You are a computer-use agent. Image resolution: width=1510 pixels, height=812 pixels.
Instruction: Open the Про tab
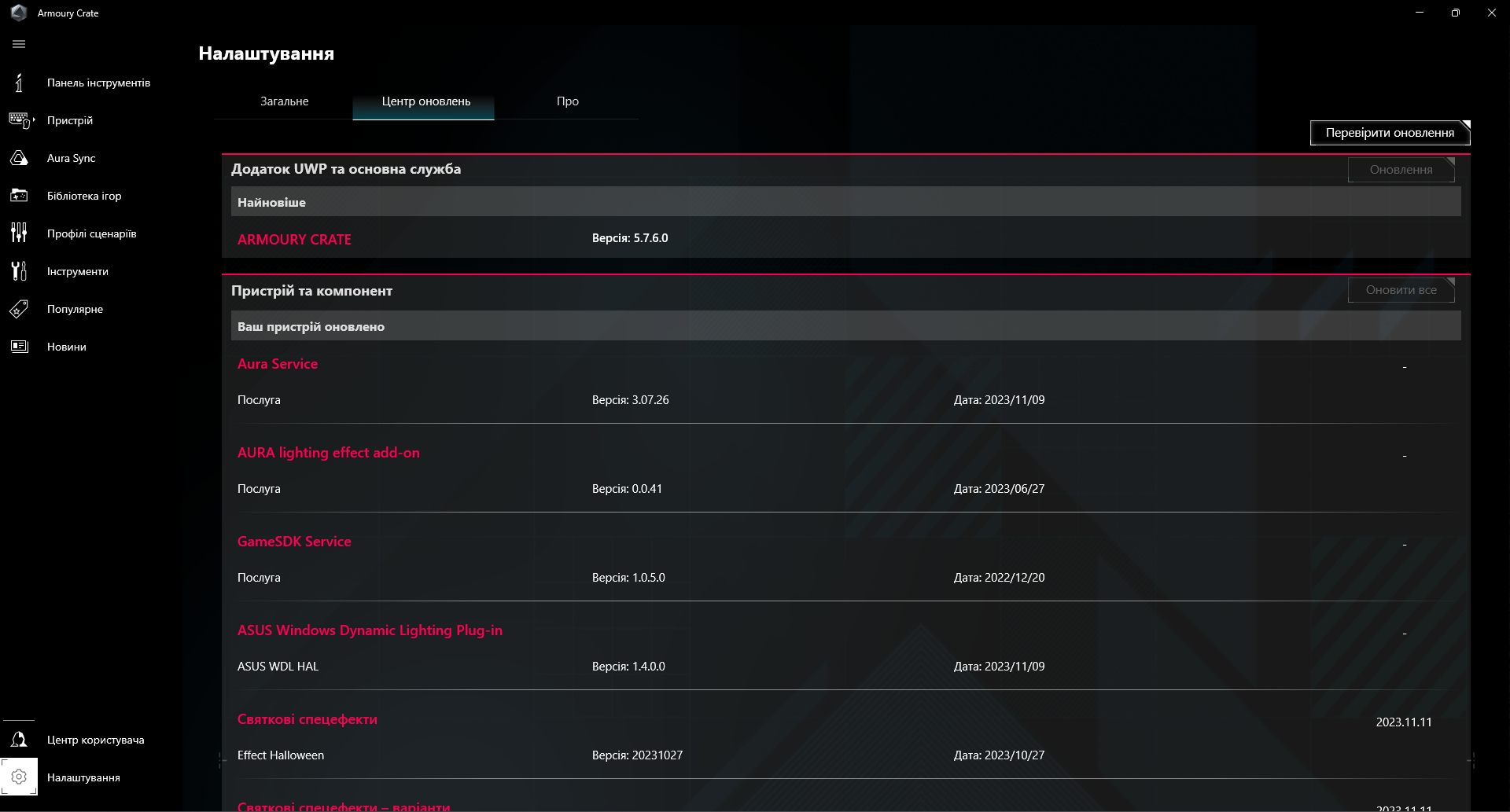pos(567,101)
